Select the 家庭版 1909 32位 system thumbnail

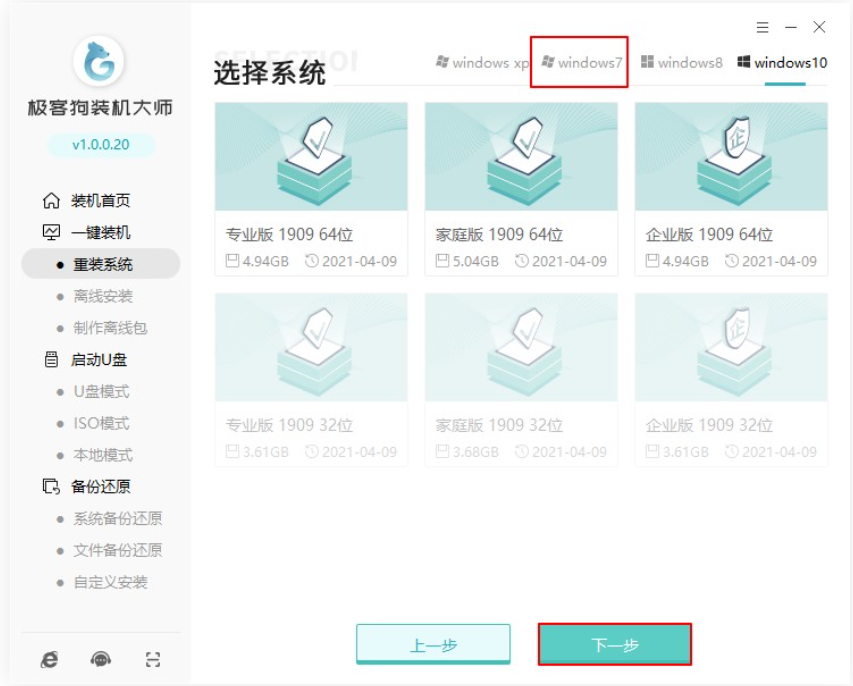pyautogui.click(x=521, y=347)
